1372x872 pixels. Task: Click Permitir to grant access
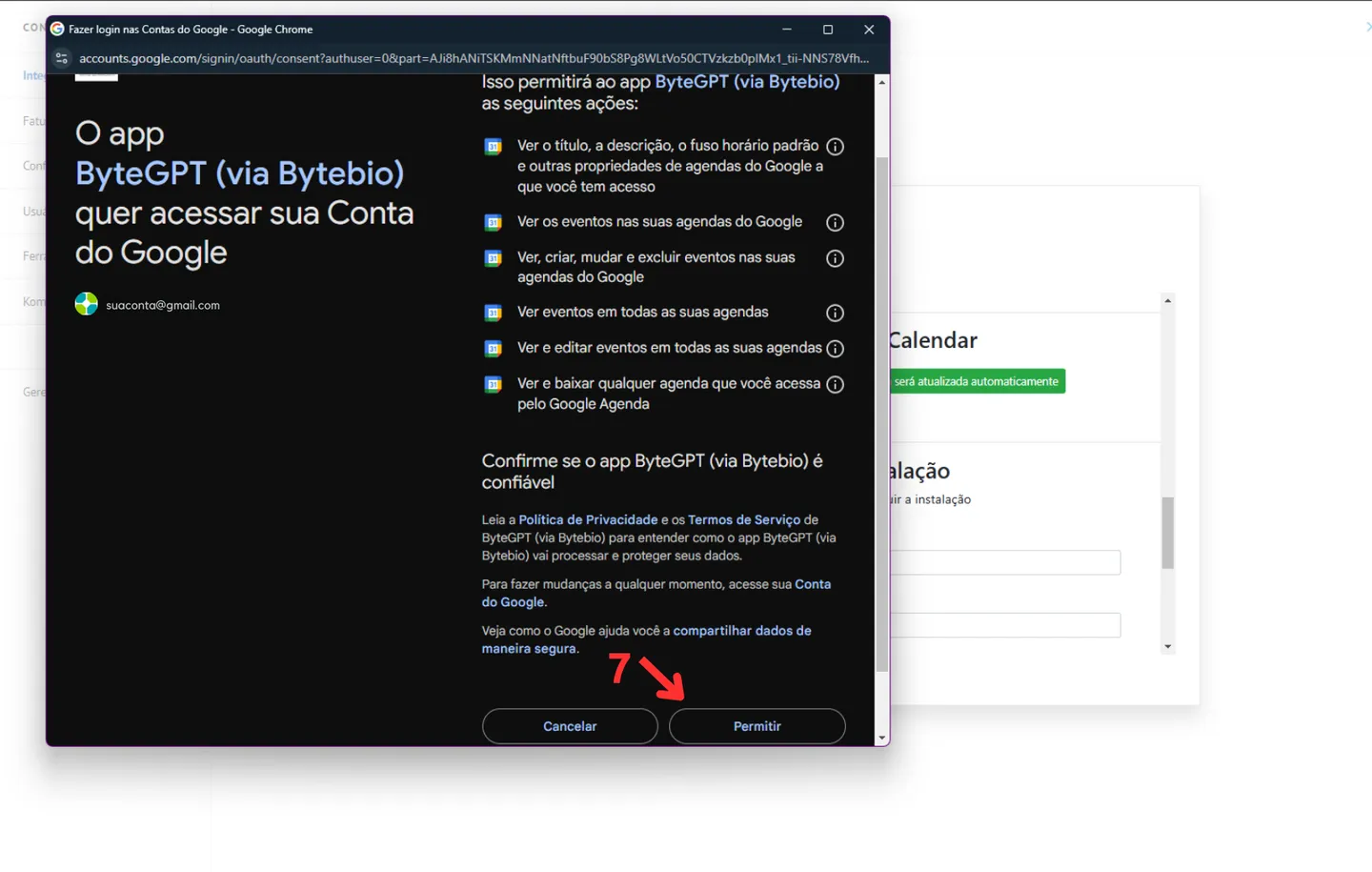757,726
